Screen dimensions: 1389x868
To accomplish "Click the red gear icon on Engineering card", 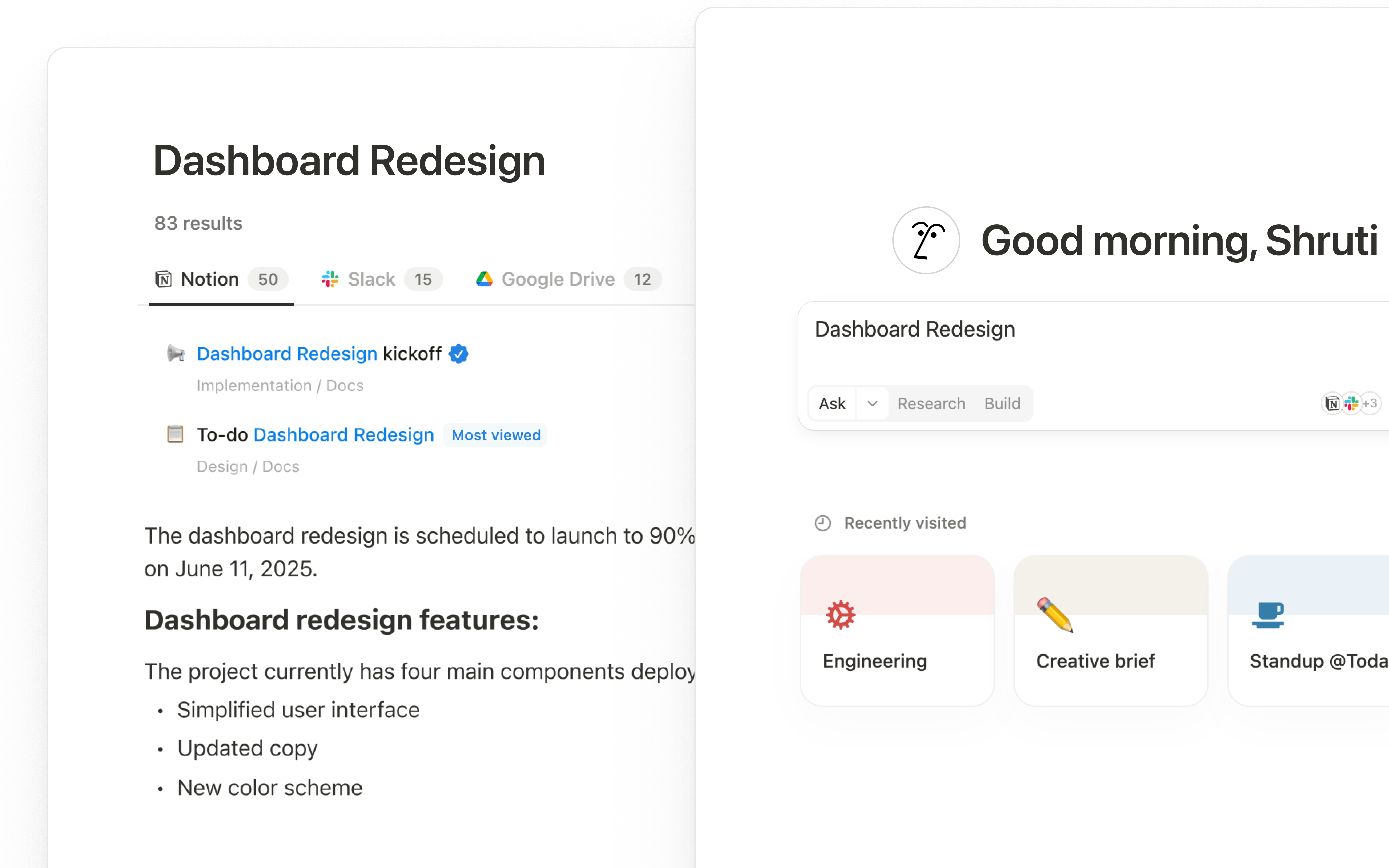I will (x=840, y=615).
